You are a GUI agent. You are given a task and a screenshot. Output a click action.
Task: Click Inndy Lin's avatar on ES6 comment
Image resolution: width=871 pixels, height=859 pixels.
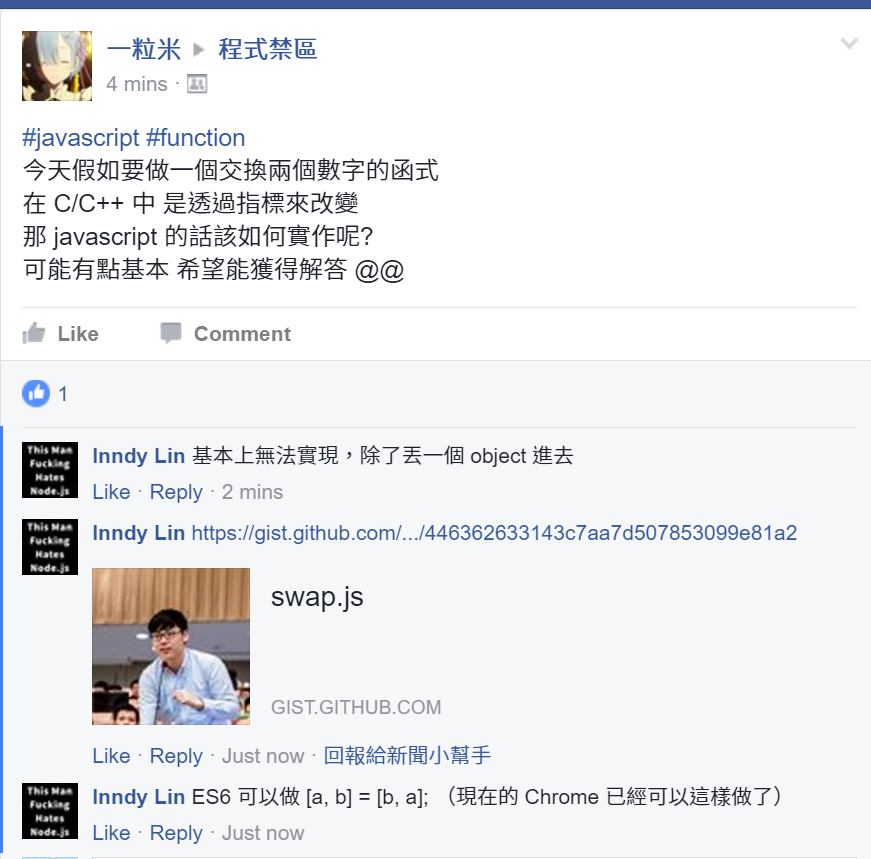point(50,811)
